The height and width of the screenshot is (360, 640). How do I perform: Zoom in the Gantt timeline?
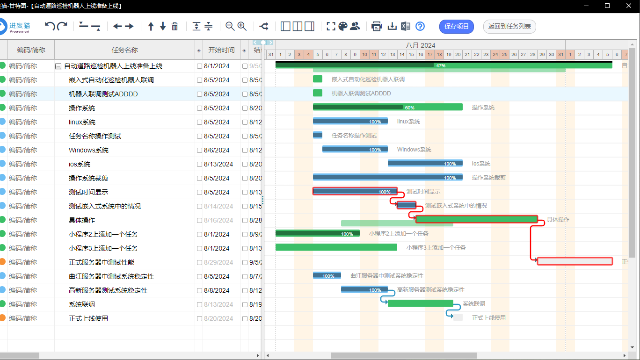click(x=242, y=26)
